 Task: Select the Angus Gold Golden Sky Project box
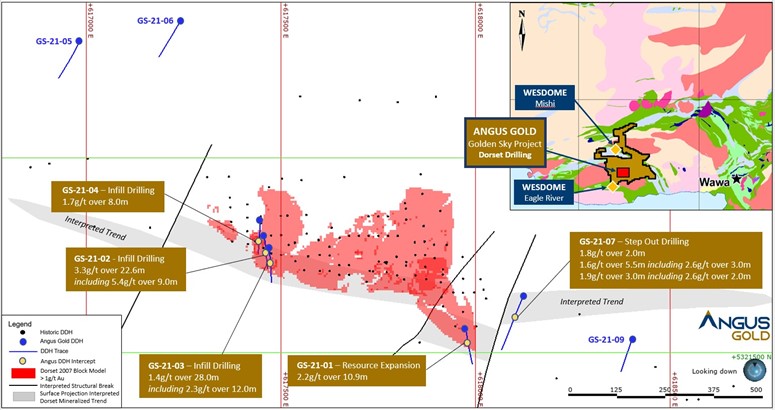tap(505, 142)
